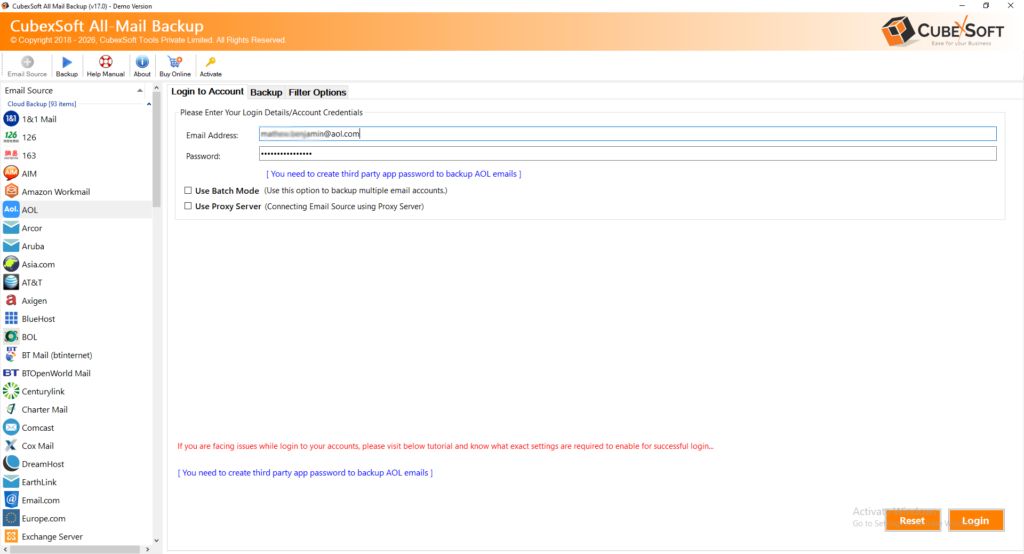Click scroll up arrow of source list
Screen dimensions: 1024x554
(156, 88)
